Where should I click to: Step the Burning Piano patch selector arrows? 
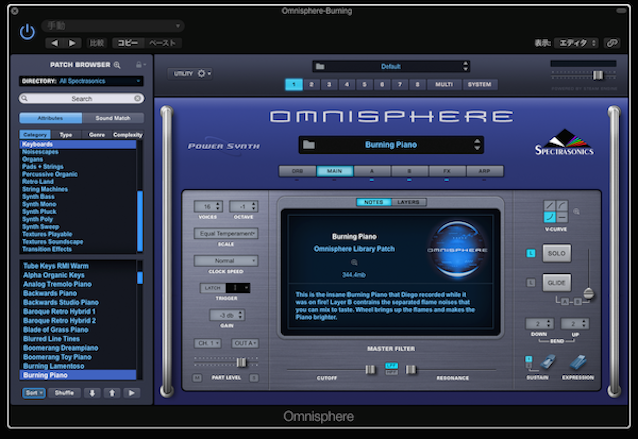[x=477, y=144]
